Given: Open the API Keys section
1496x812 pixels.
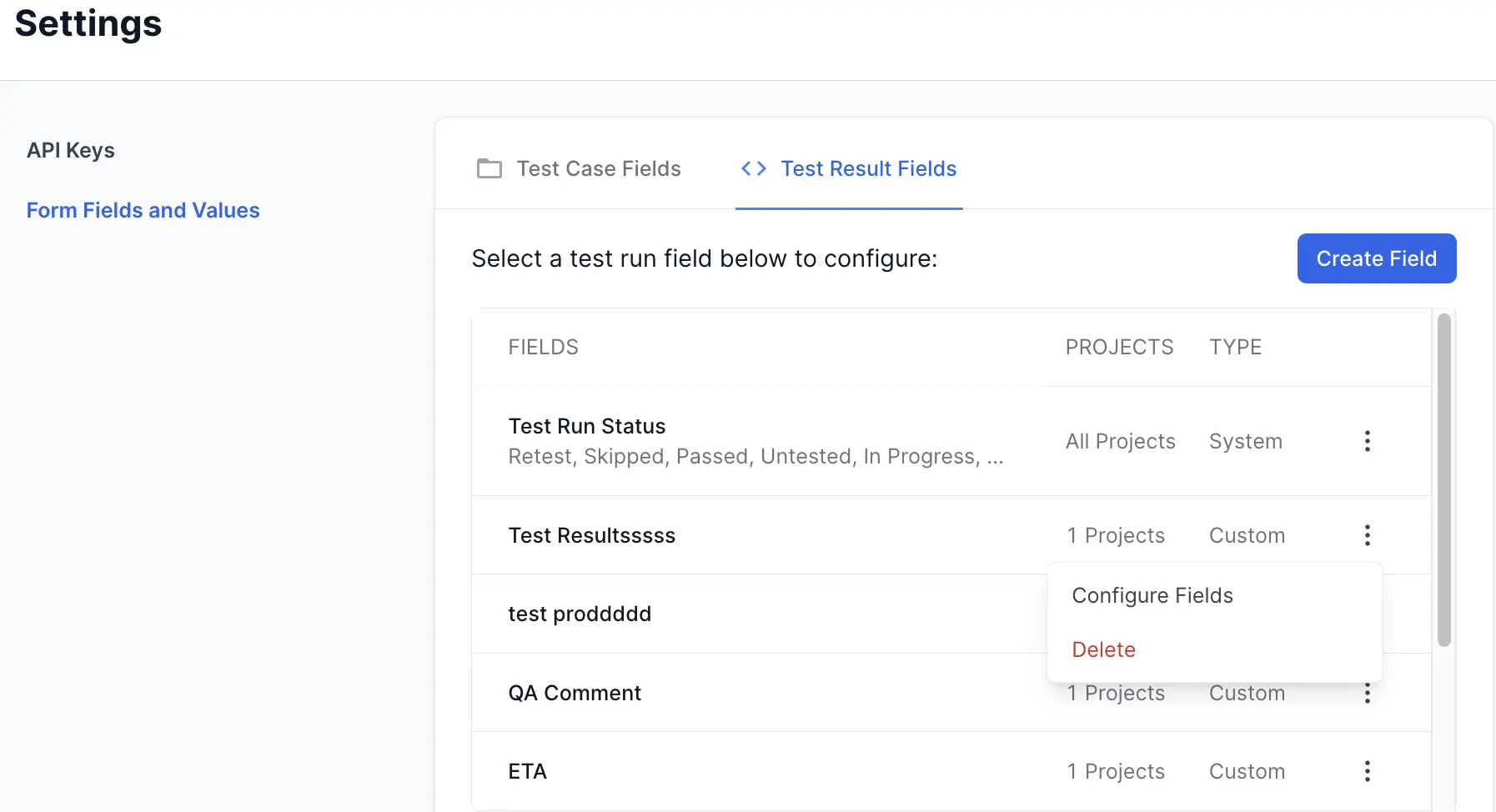Looking at the screenshot, I should tap(71, 150).
